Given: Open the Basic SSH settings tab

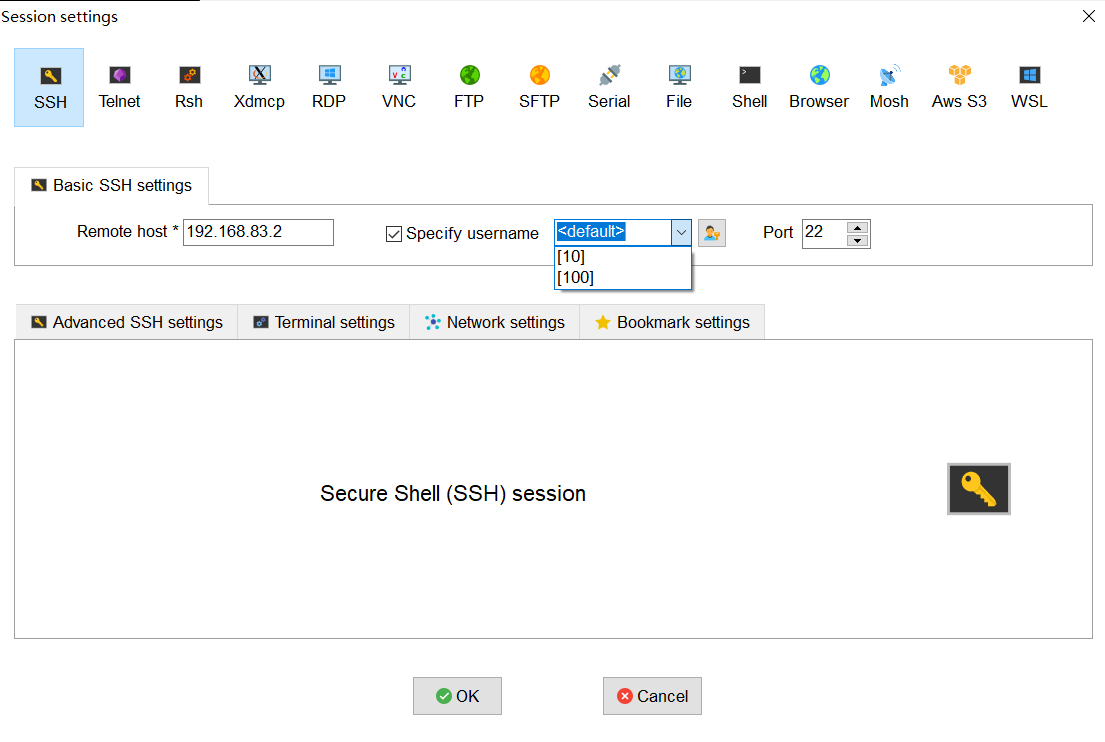Looking at the screenshot, I should click(111, 185).
